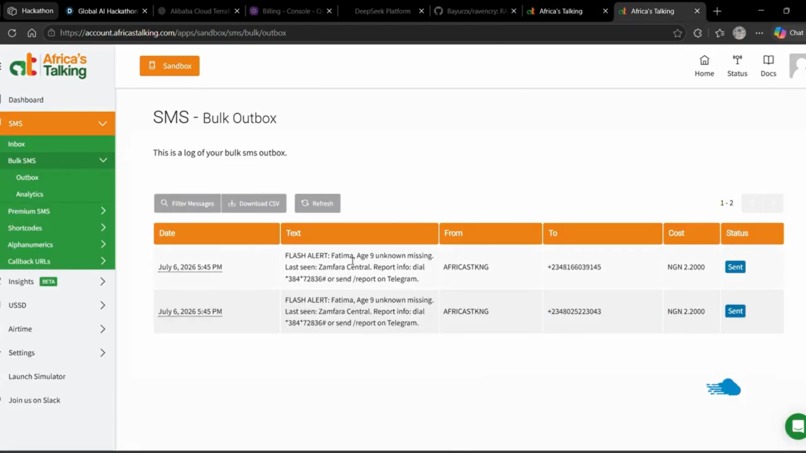Click Launch Simulator
This screenshot has height=453, width=806.
pyautogui.click(x=37, y=376)
